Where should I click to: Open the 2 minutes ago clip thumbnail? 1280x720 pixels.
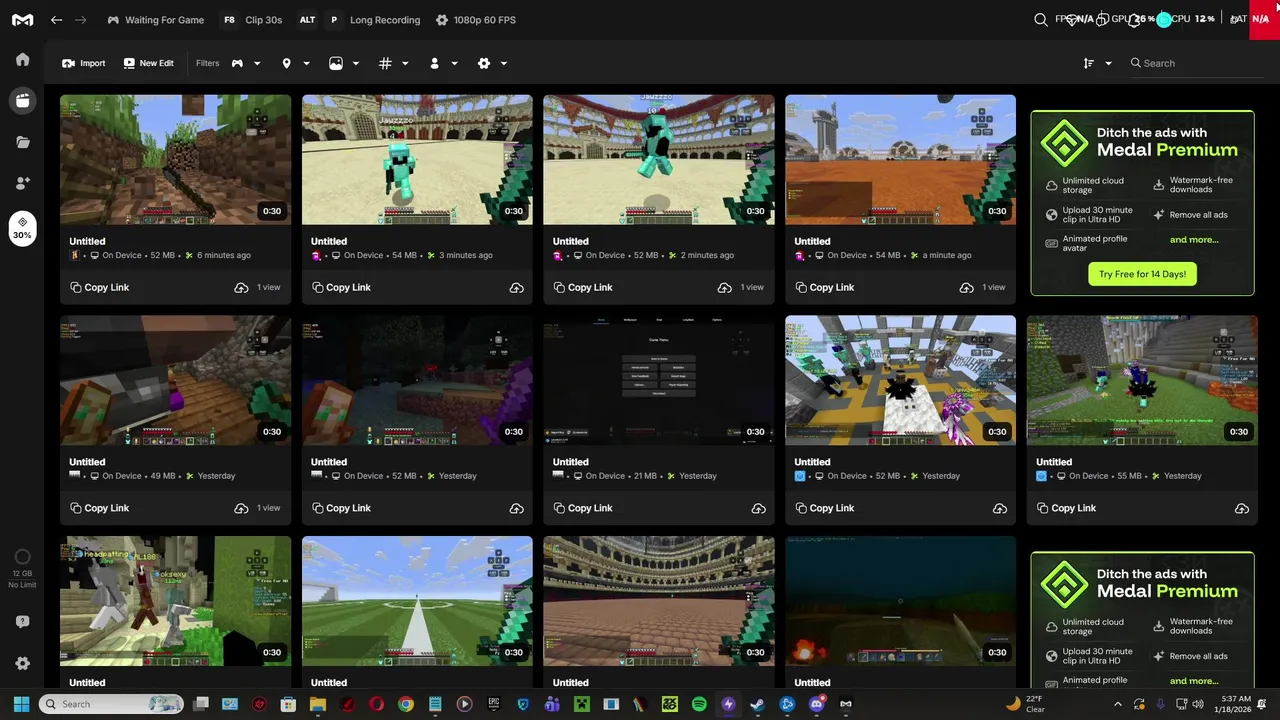659,160
